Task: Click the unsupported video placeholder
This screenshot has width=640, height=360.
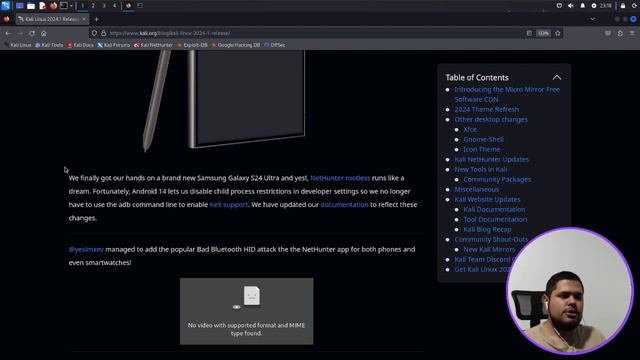Action: point(247,311)
